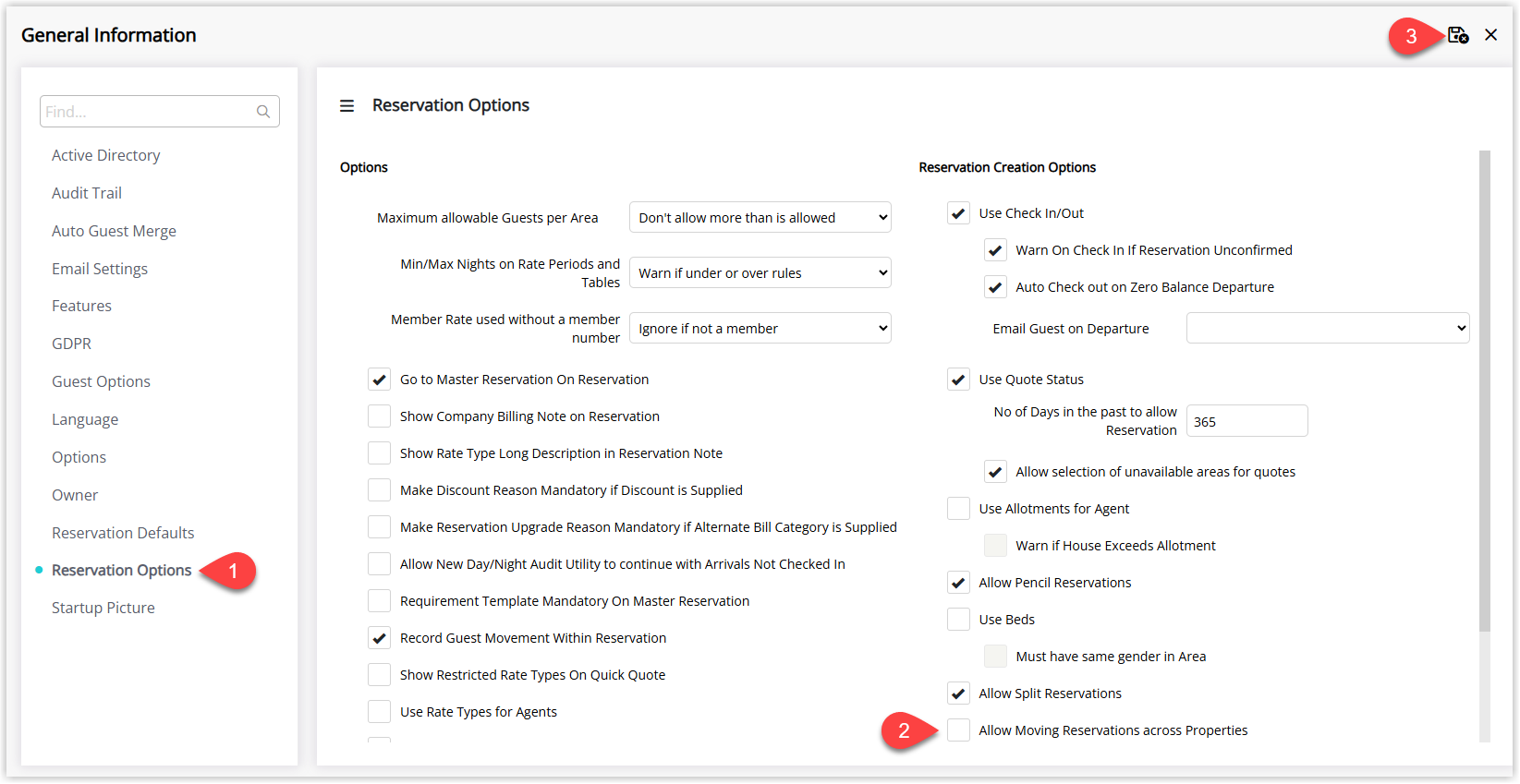1520x784 pixels.
Task: Toggle Warn if House Exceeds Allotment checkbox
Action: click(x=995, y=546)
